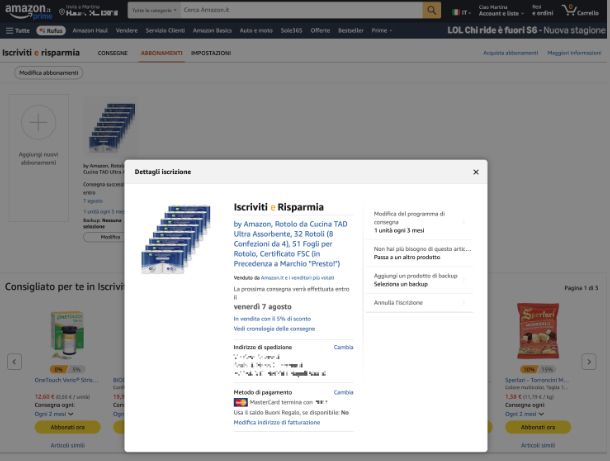
Task: Click the kitchen roll product image in dialog
Action: (176, 238)
